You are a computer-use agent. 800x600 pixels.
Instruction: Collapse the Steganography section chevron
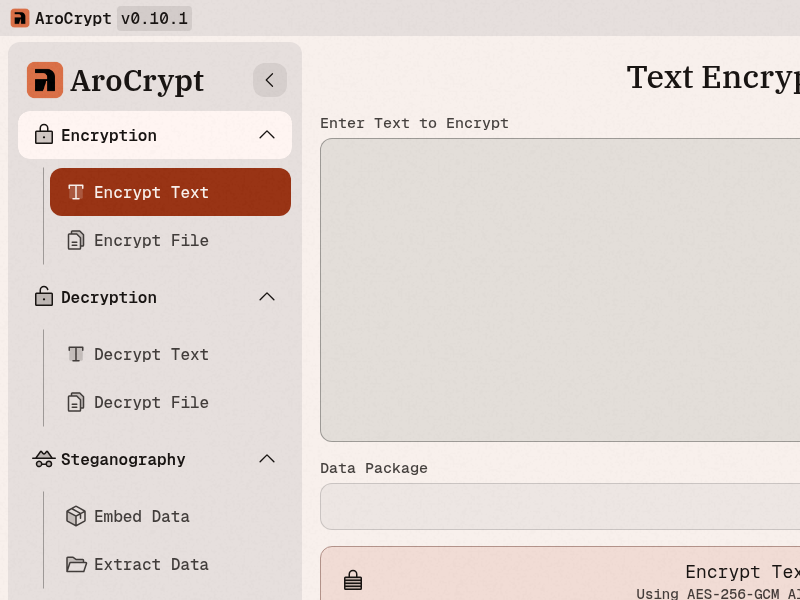(267, 459)
